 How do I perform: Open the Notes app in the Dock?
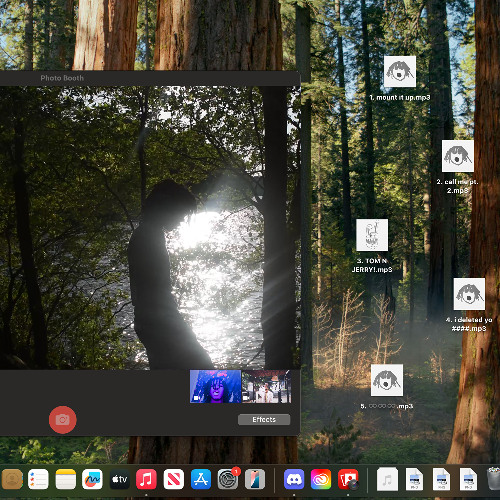click(x=65, y=479)
